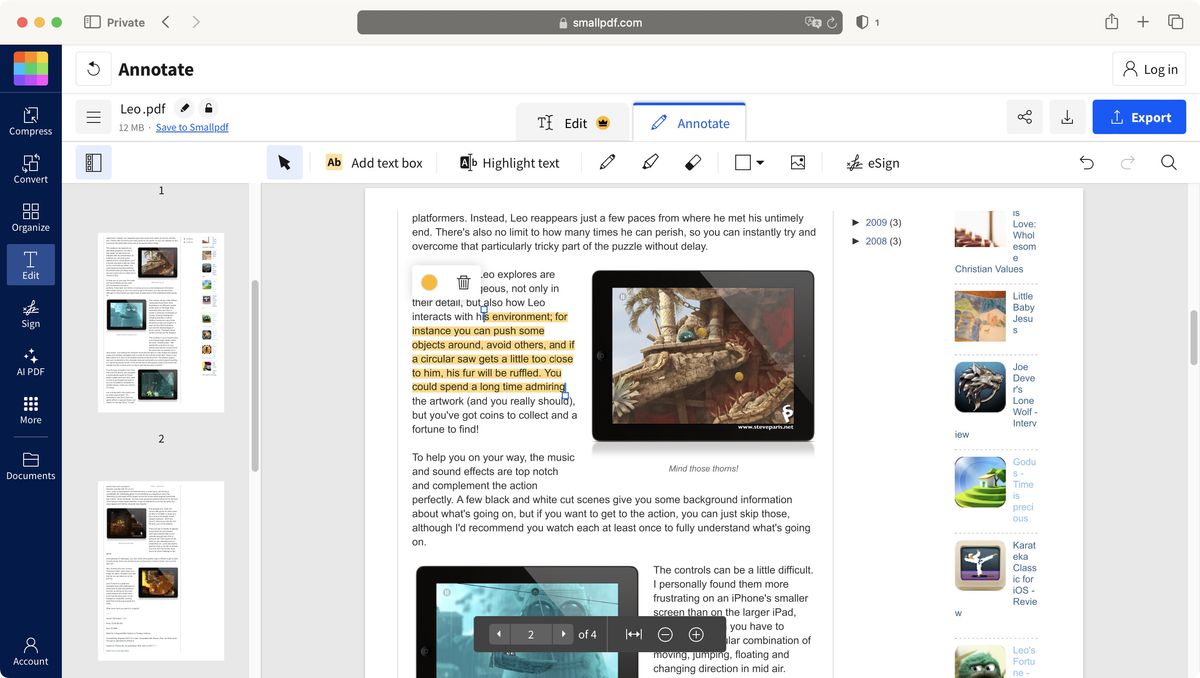Click the Save to Smallpdf link

[x=192, y=127]
